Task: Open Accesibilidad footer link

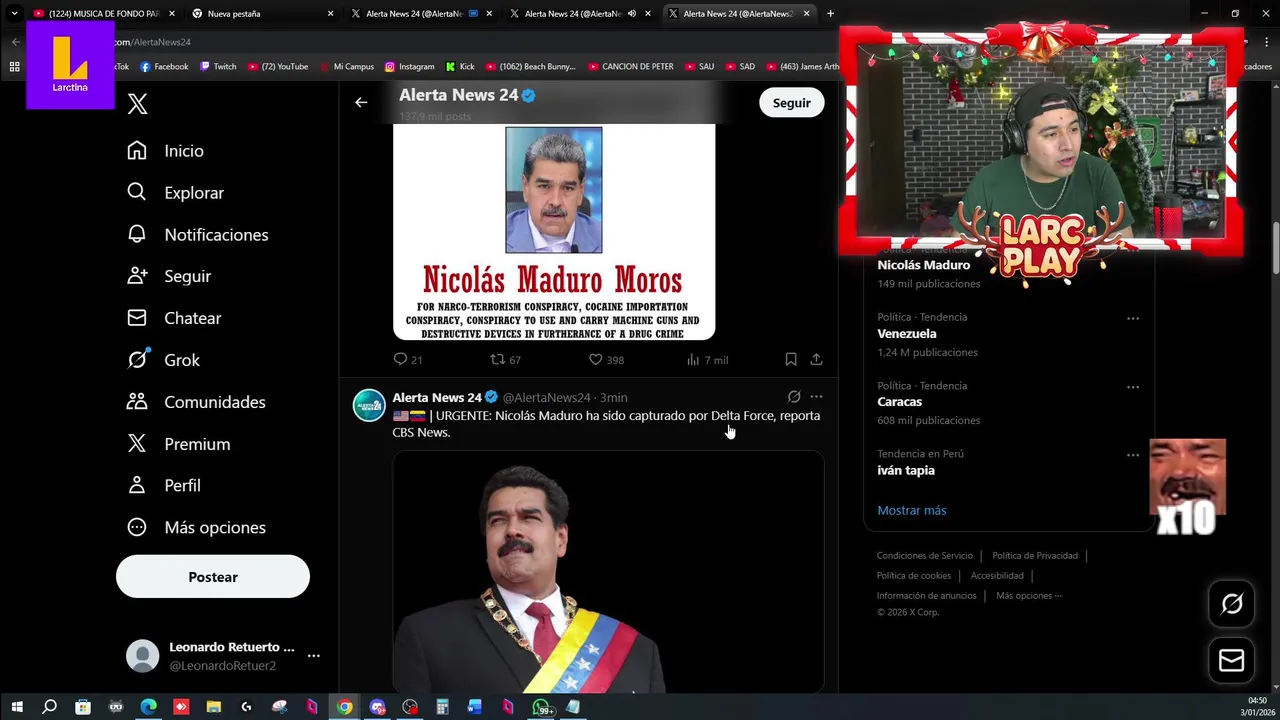Action: pos(997,576)
